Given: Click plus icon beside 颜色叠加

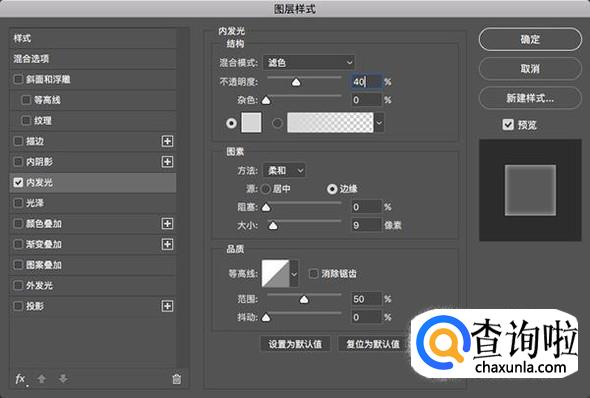Looking at the screenshot, I should coord(167,224).
